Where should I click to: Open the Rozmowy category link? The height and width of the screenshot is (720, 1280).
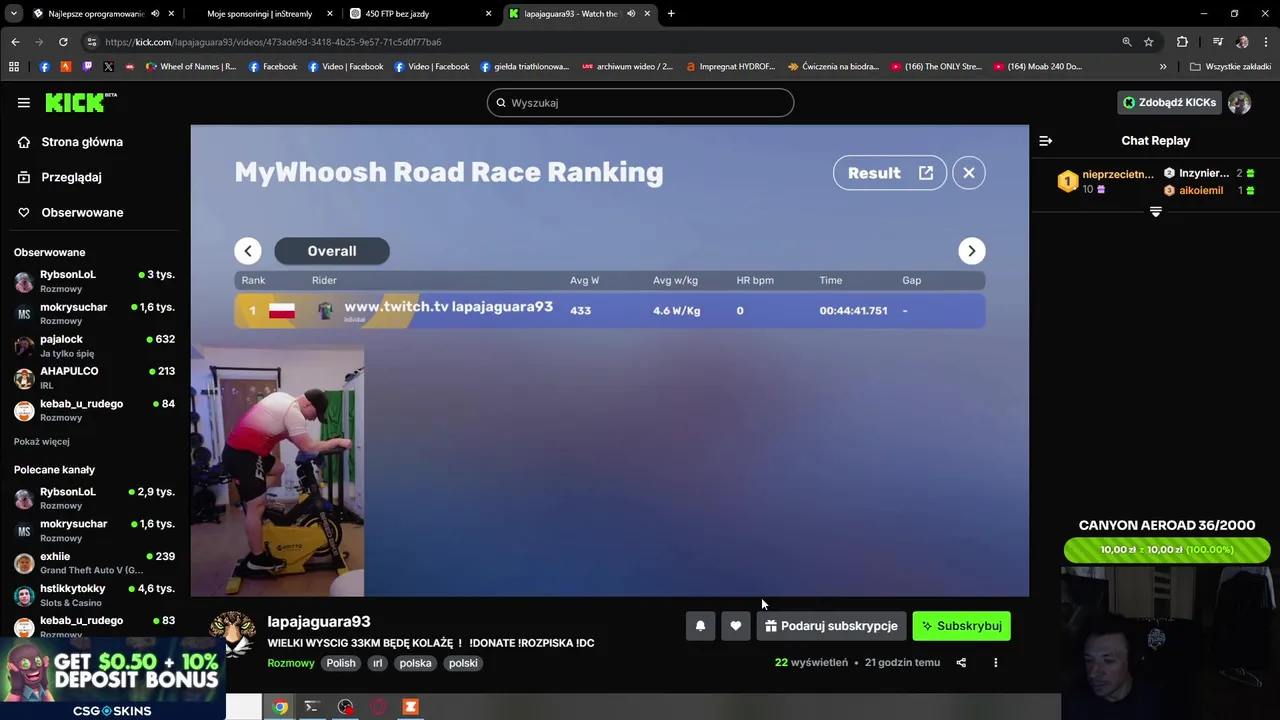[291, 663]
